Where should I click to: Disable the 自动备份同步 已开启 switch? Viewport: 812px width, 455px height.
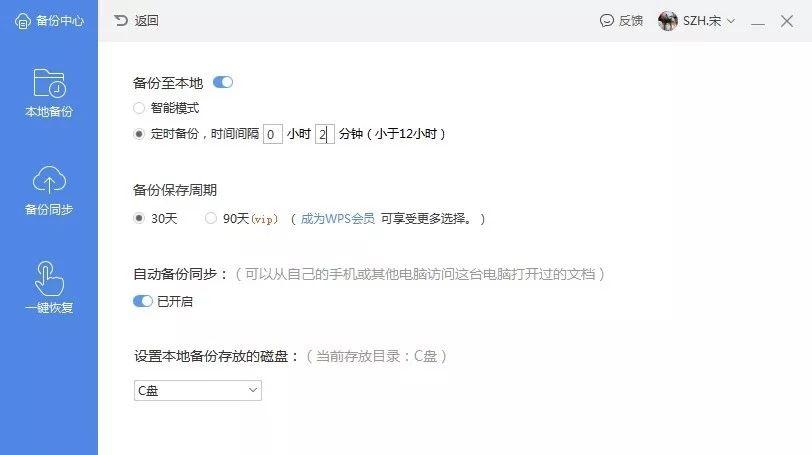(143, 301)
